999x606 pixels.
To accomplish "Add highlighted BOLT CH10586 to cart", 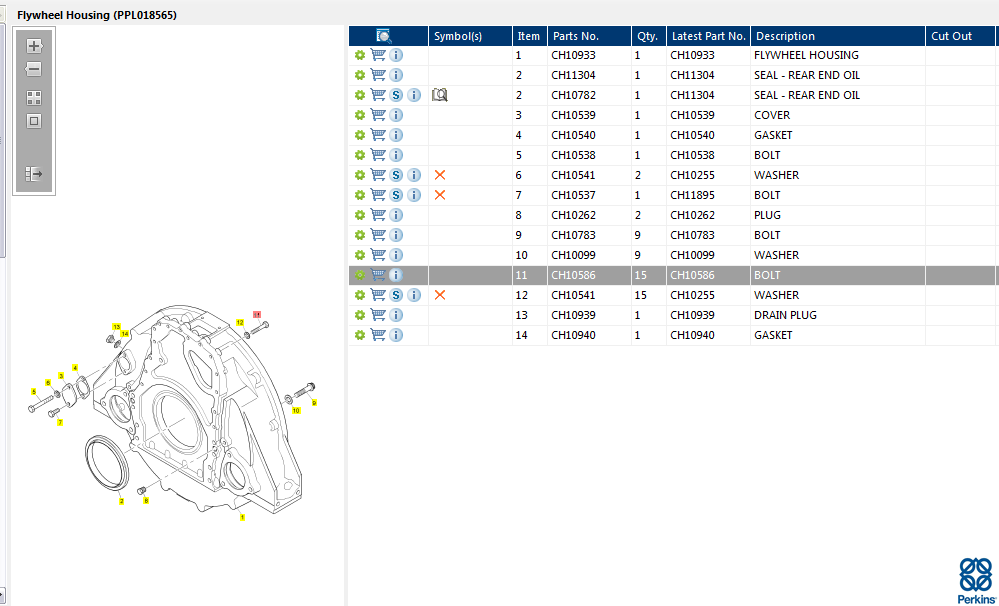I will (378, 275).
